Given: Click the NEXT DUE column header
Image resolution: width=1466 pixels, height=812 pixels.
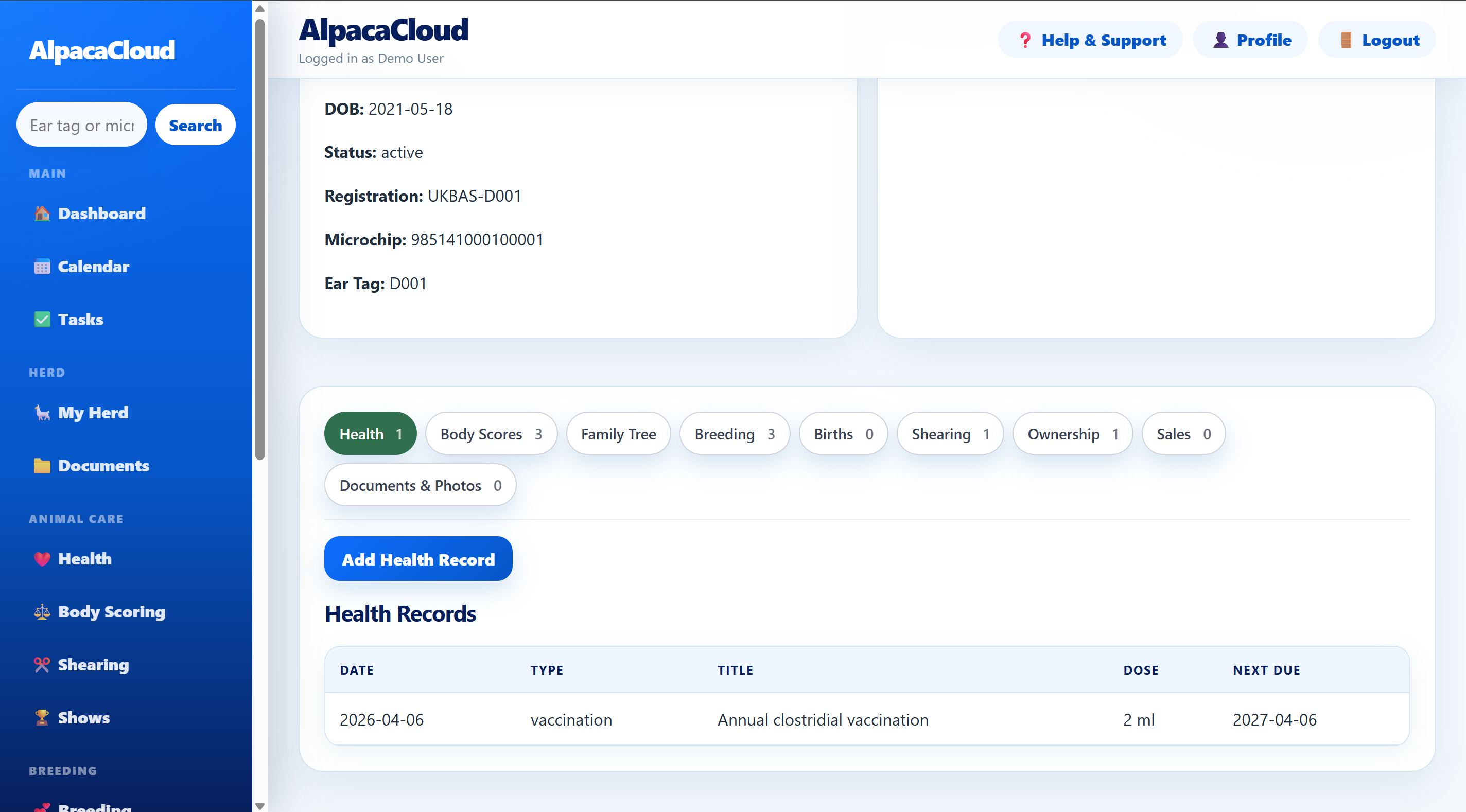Looking at the screenshot, I should pyautogui.click(x=1266, y=670).
